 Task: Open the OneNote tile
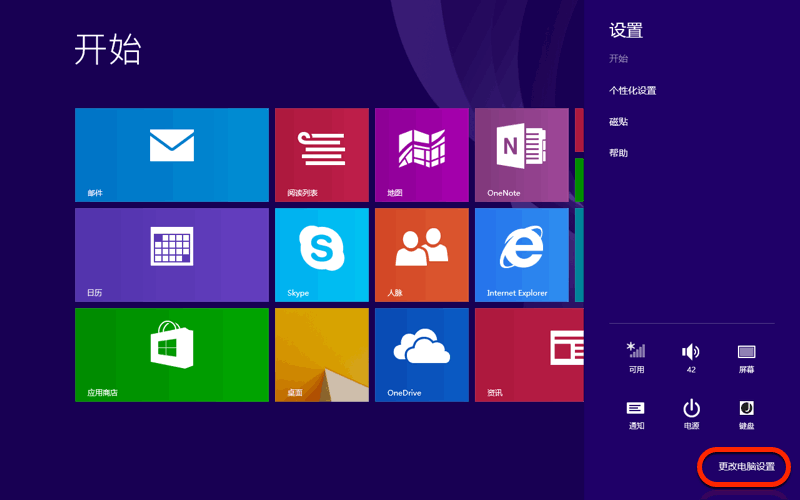(521, 155)
